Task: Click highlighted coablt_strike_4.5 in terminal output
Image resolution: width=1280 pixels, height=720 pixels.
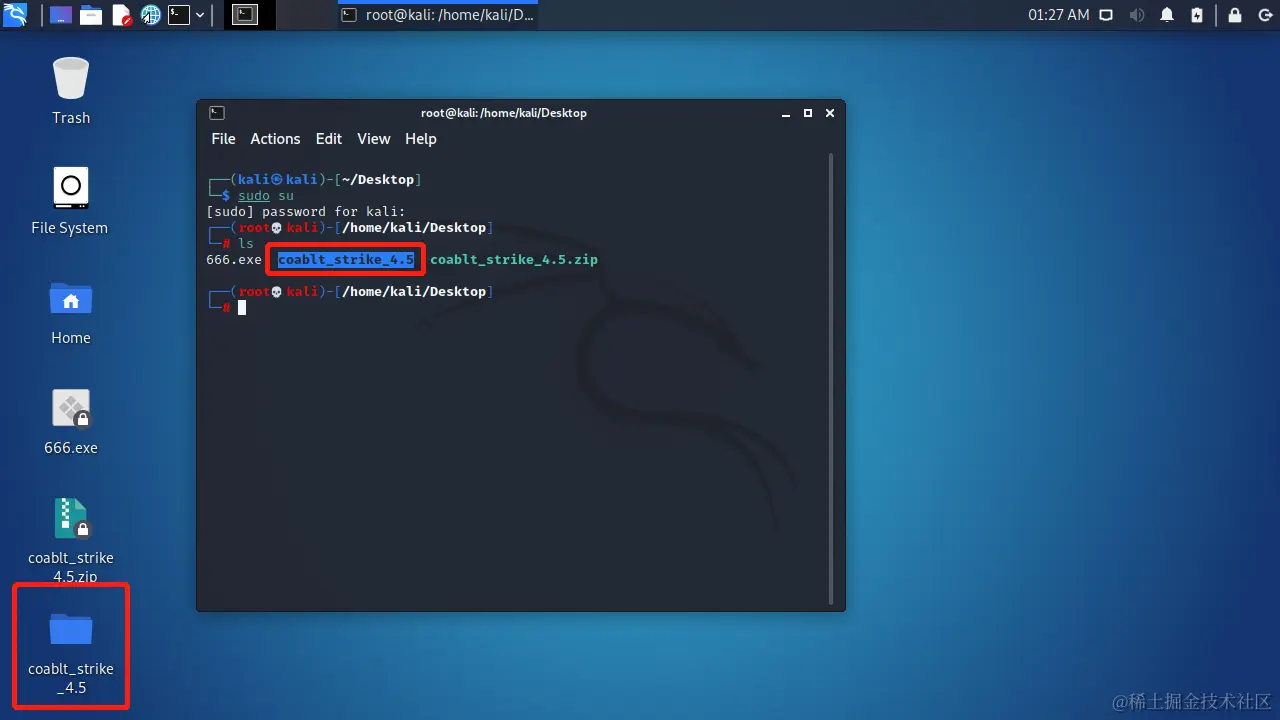Action: click(346, 260)
